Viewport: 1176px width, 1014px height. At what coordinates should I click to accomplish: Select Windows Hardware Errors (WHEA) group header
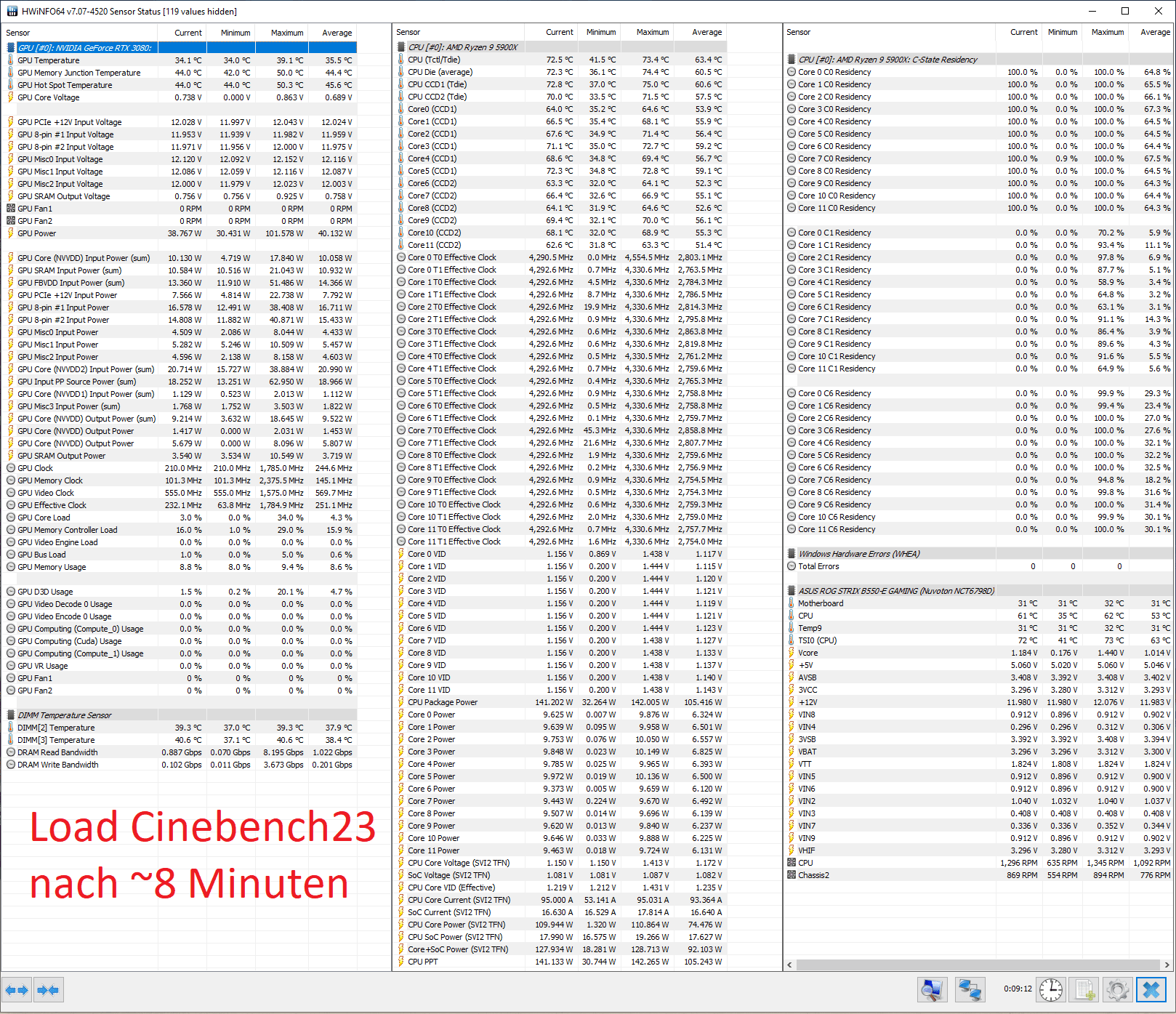pos(979,554)
